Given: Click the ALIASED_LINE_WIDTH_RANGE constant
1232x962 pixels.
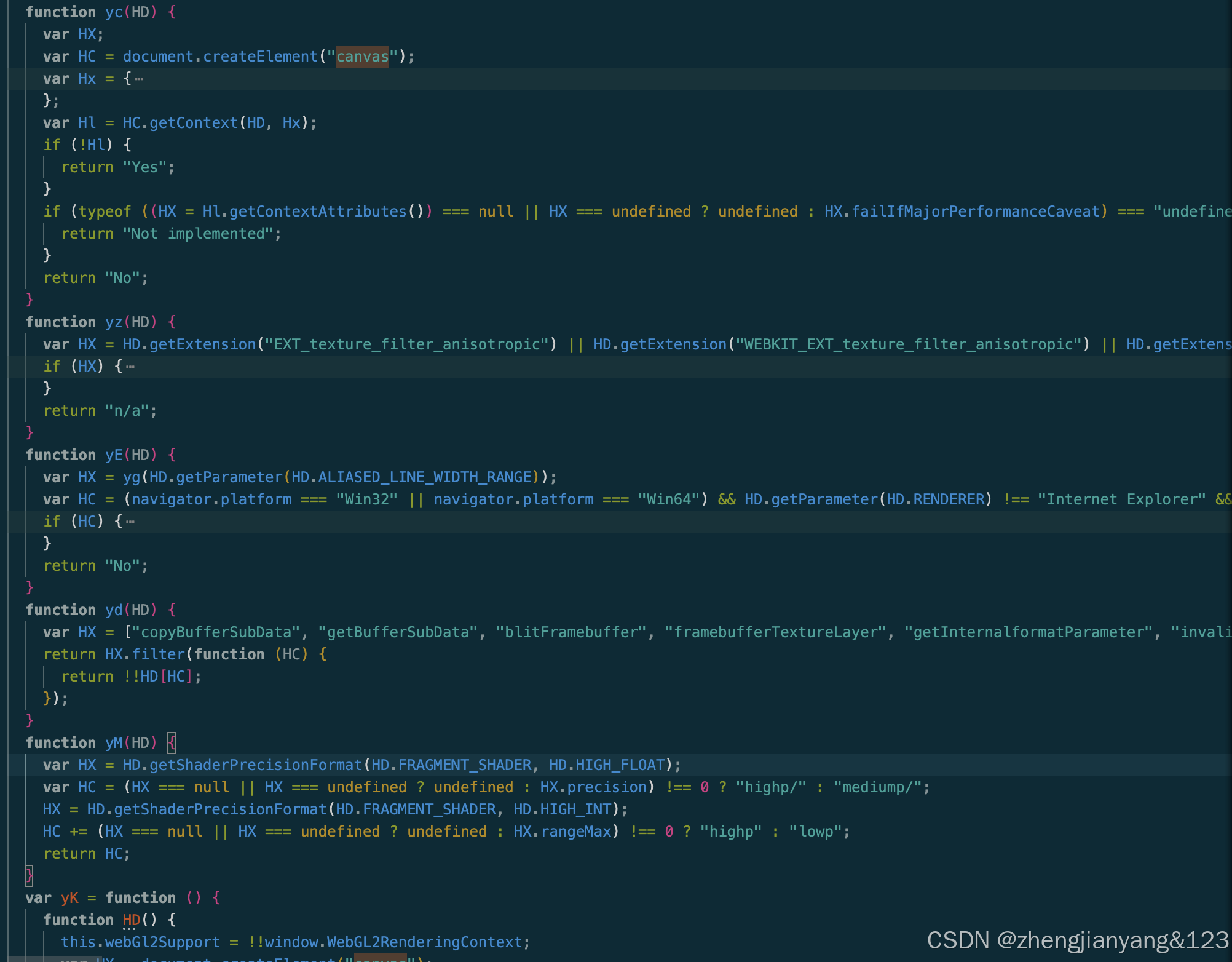Looking at the screenshot, I should (424, 477).
